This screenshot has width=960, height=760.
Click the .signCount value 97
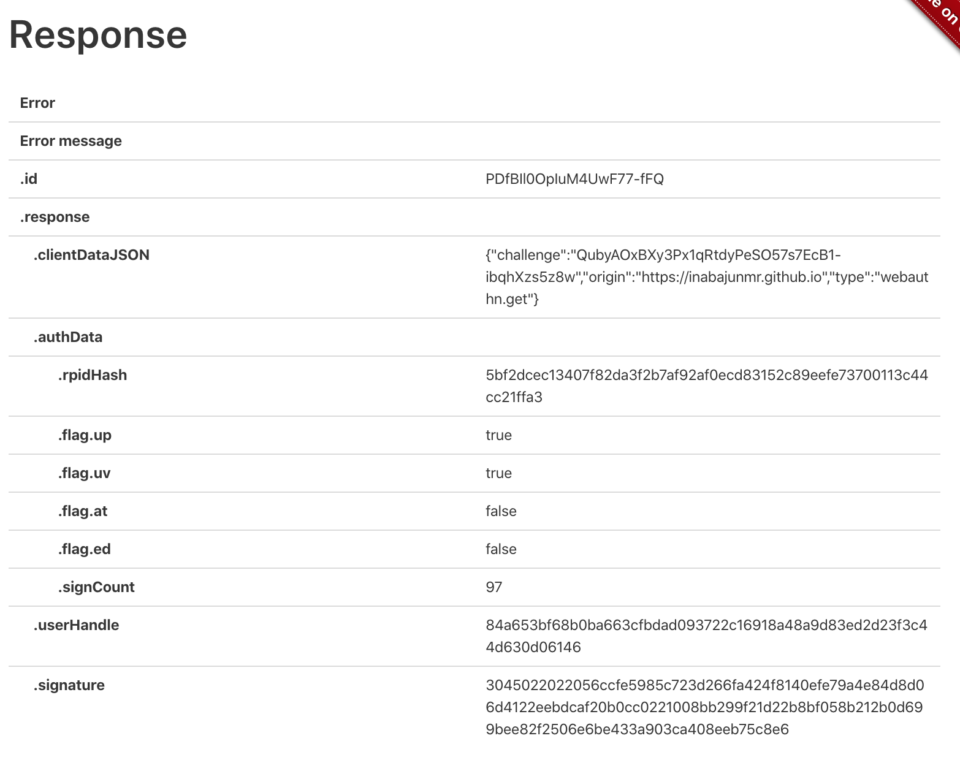click(494, 587)
